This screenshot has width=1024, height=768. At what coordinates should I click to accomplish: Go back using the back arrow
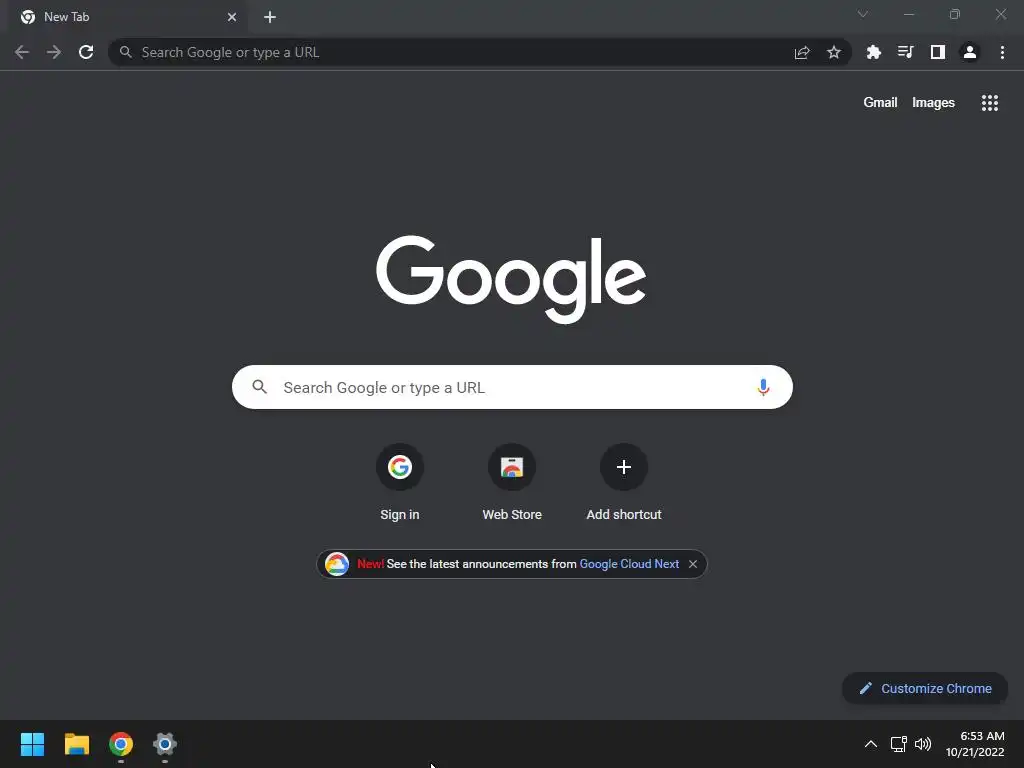(x=22, y=52)
